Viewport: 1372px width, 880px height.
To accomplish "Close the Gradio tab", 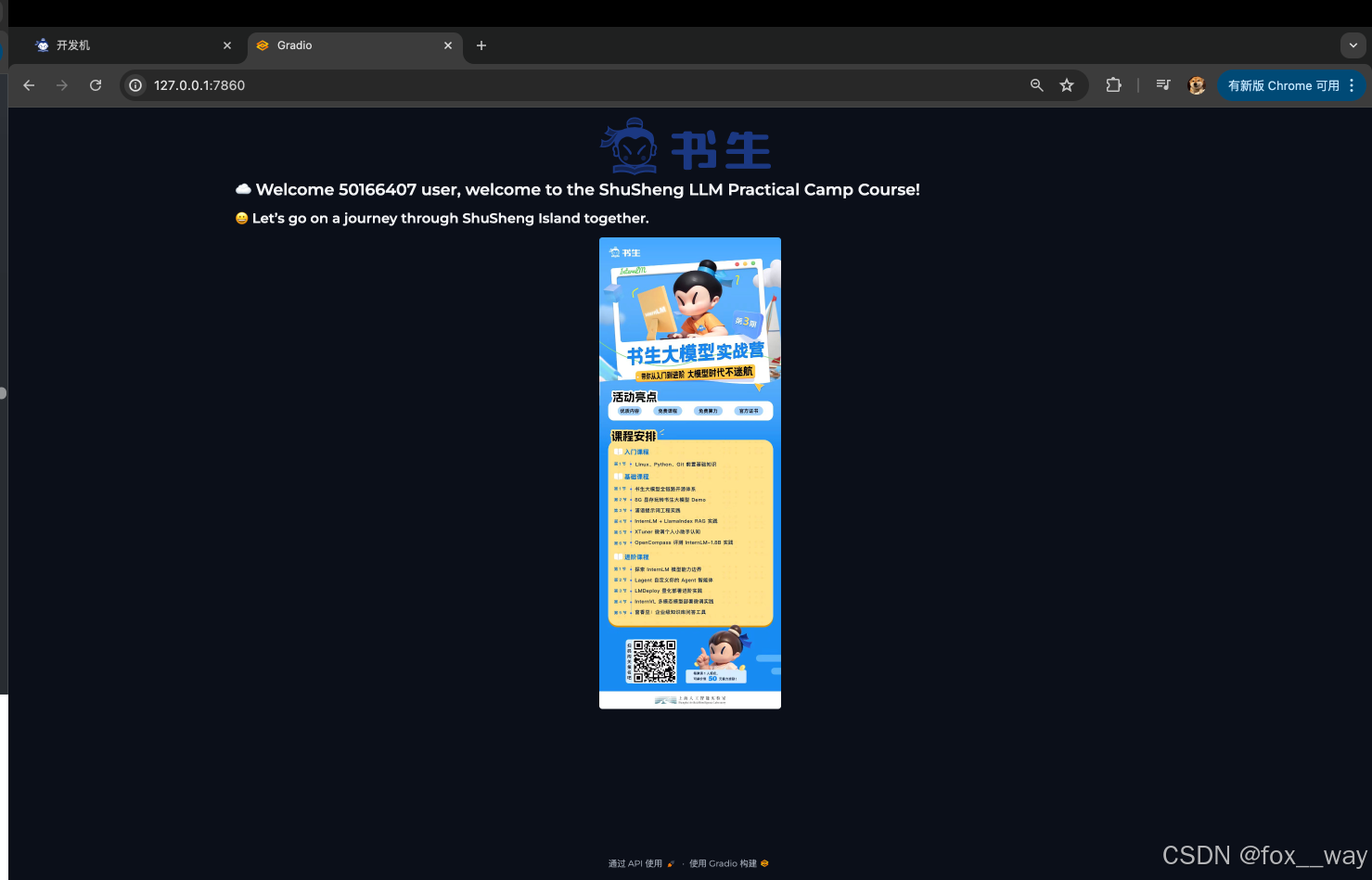I will point(448,45).
